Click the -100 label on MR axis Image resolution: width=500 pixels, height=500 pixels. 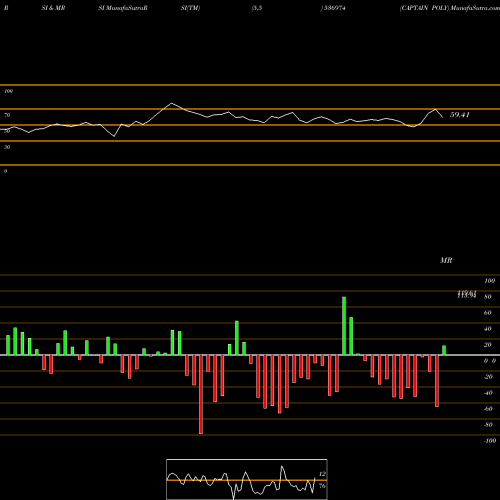[490, 441]
